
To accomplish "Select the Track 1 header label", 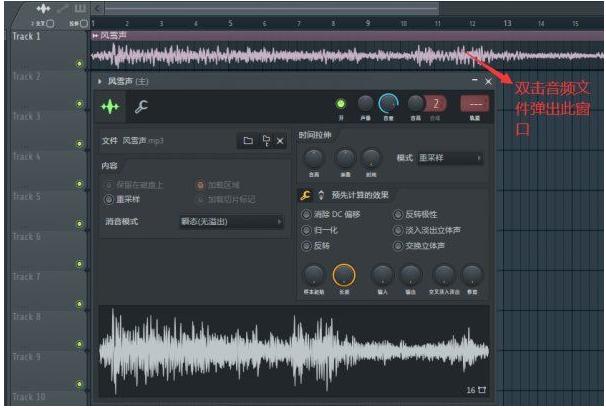I will [26, 37].
